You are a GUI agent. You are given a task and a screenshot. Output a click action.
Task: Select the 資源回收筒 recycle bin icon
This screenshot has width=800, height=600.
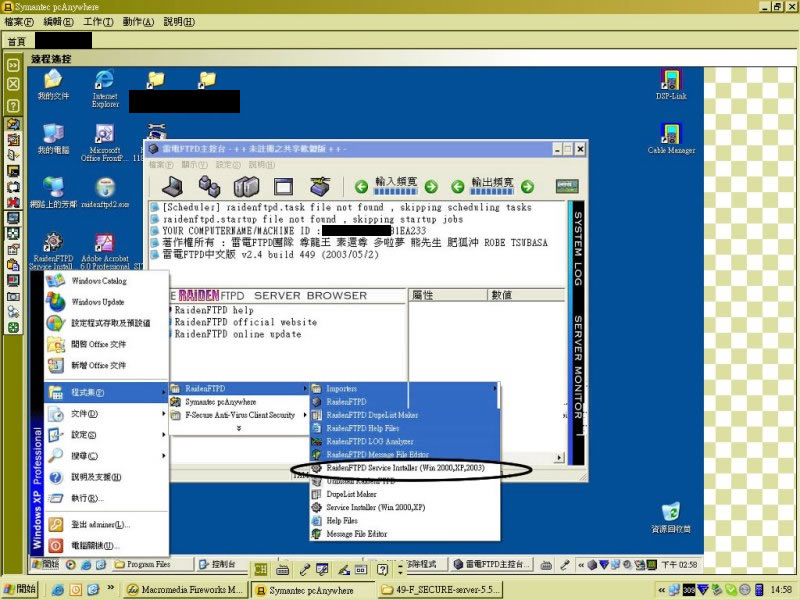tap(671, 518)
